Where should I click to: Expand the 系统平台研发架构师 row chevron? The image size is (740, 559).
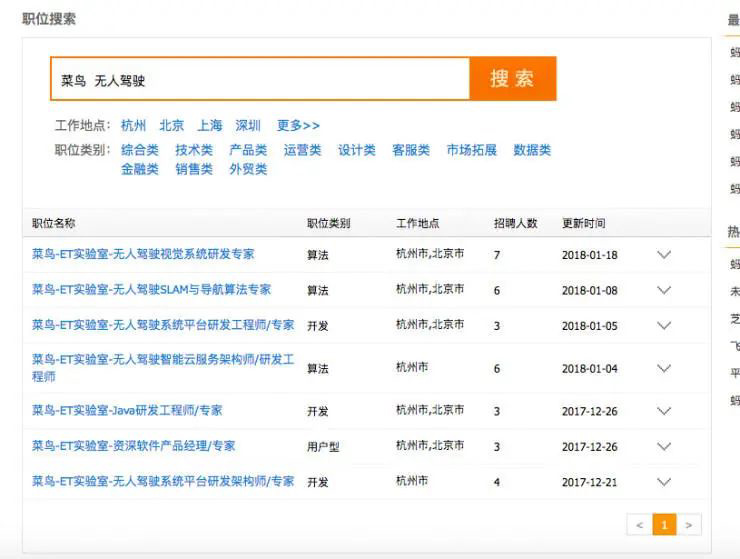pyautogui.click(x=663, y=482)
